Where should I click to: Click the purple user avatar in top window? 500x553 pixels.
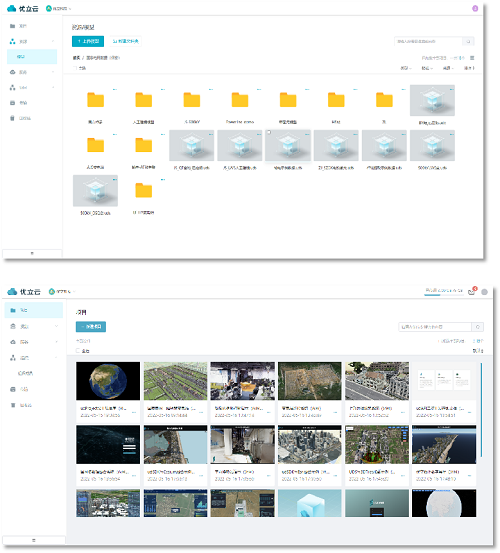tap(475, 8)
